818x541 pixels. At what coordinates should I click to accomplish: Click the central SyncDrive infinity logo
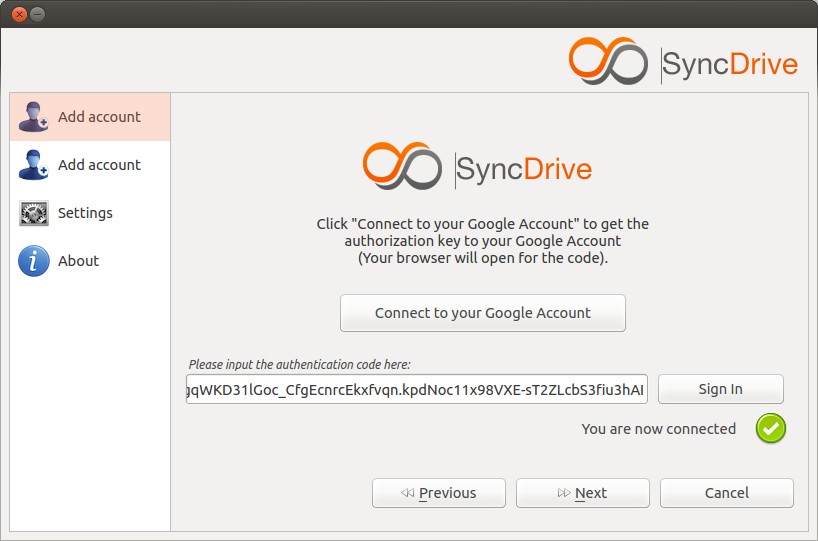(402, 165)
